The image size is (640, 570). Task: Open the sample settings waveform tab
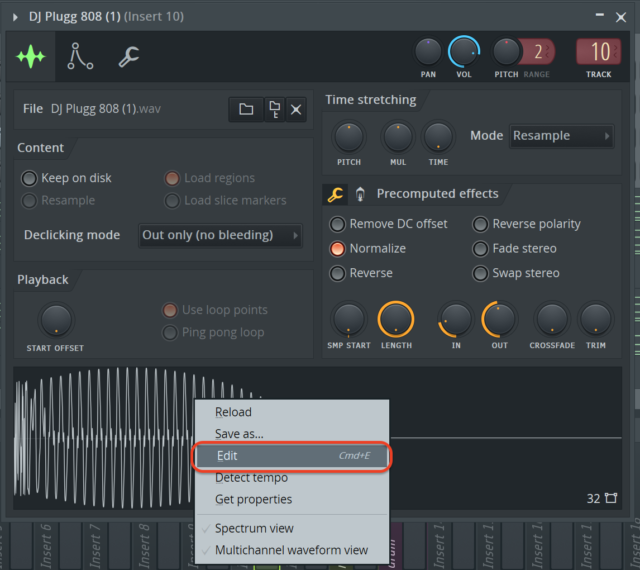point(31,57)
